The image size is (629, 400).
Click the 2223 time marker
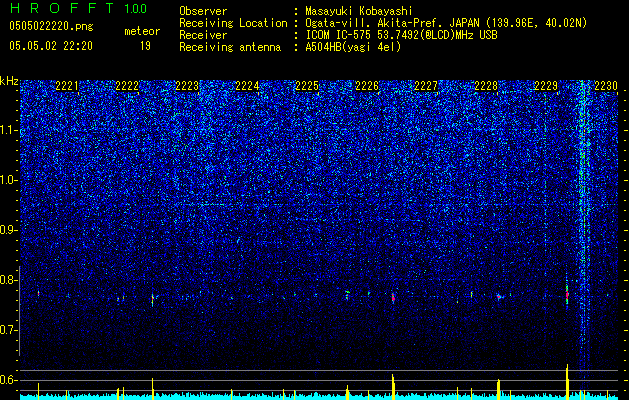pyautogui.click(x=187, y=85)
